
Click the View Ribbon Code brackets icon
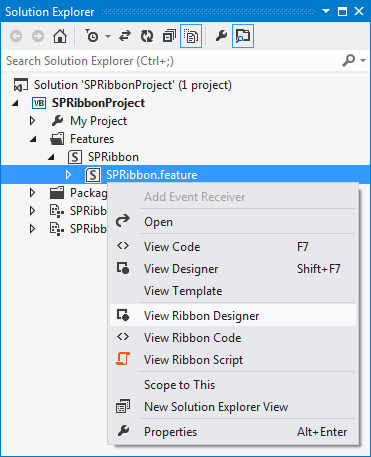click(123, 337)
